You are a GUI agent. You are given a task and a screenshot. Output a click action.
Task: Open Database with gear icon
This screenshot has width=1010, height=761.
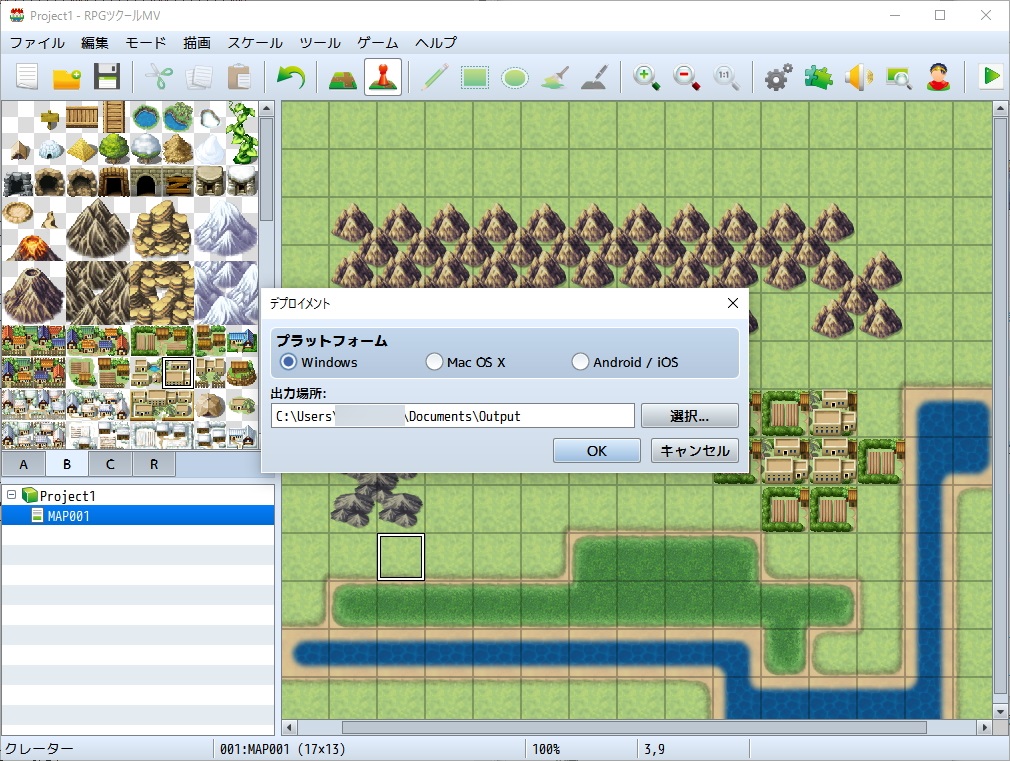[778, 77]
